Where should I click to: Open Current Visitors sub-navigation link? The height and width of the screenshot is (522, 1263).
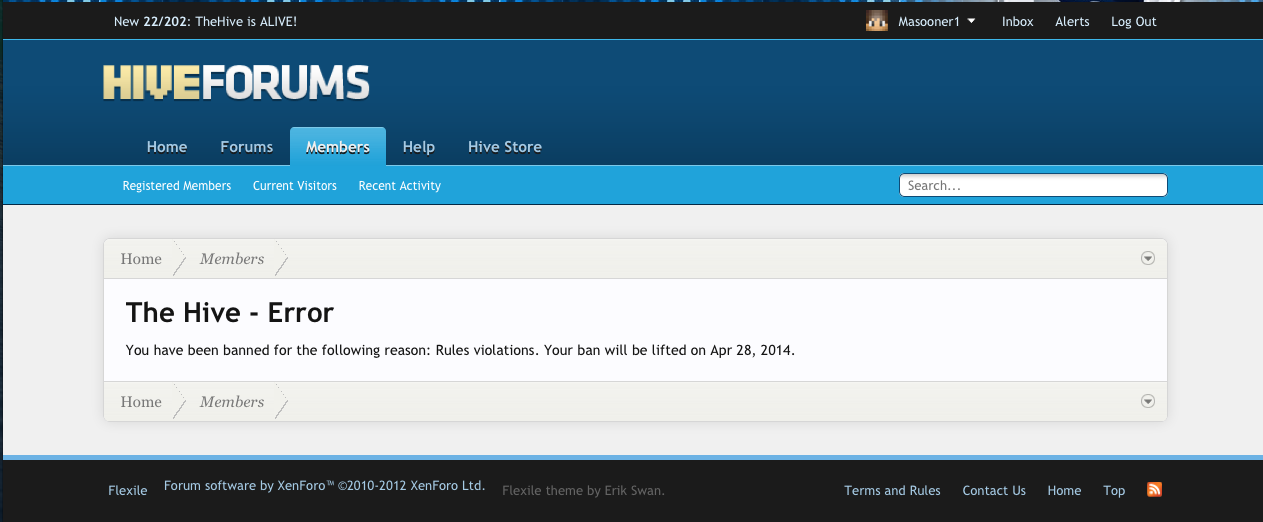[295, 186]
